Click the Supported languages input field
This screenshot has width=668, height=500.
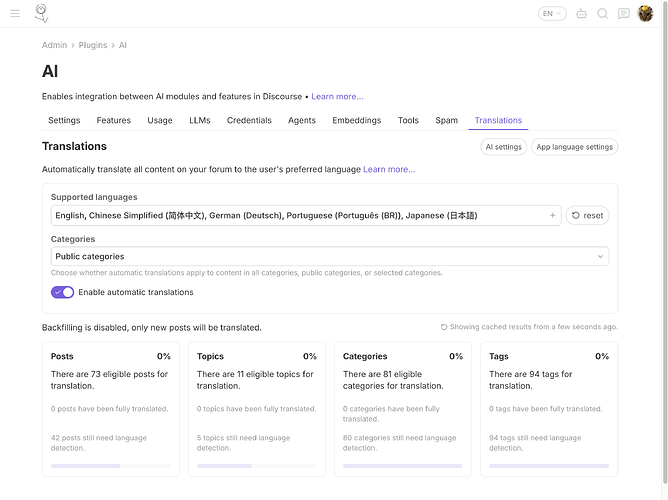[306, 216]
